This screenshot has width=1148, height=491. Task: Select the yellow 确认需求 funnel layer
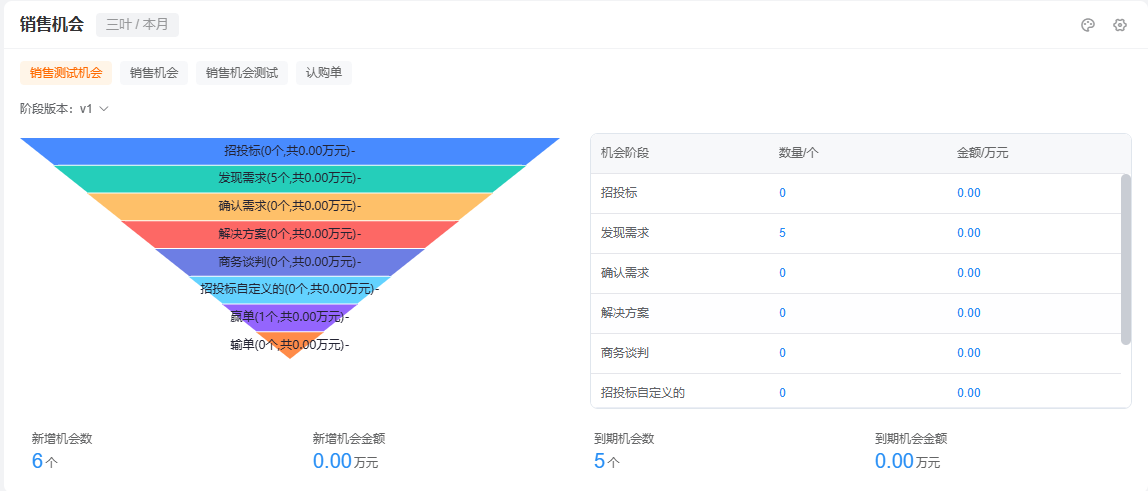tap(290, 206)
